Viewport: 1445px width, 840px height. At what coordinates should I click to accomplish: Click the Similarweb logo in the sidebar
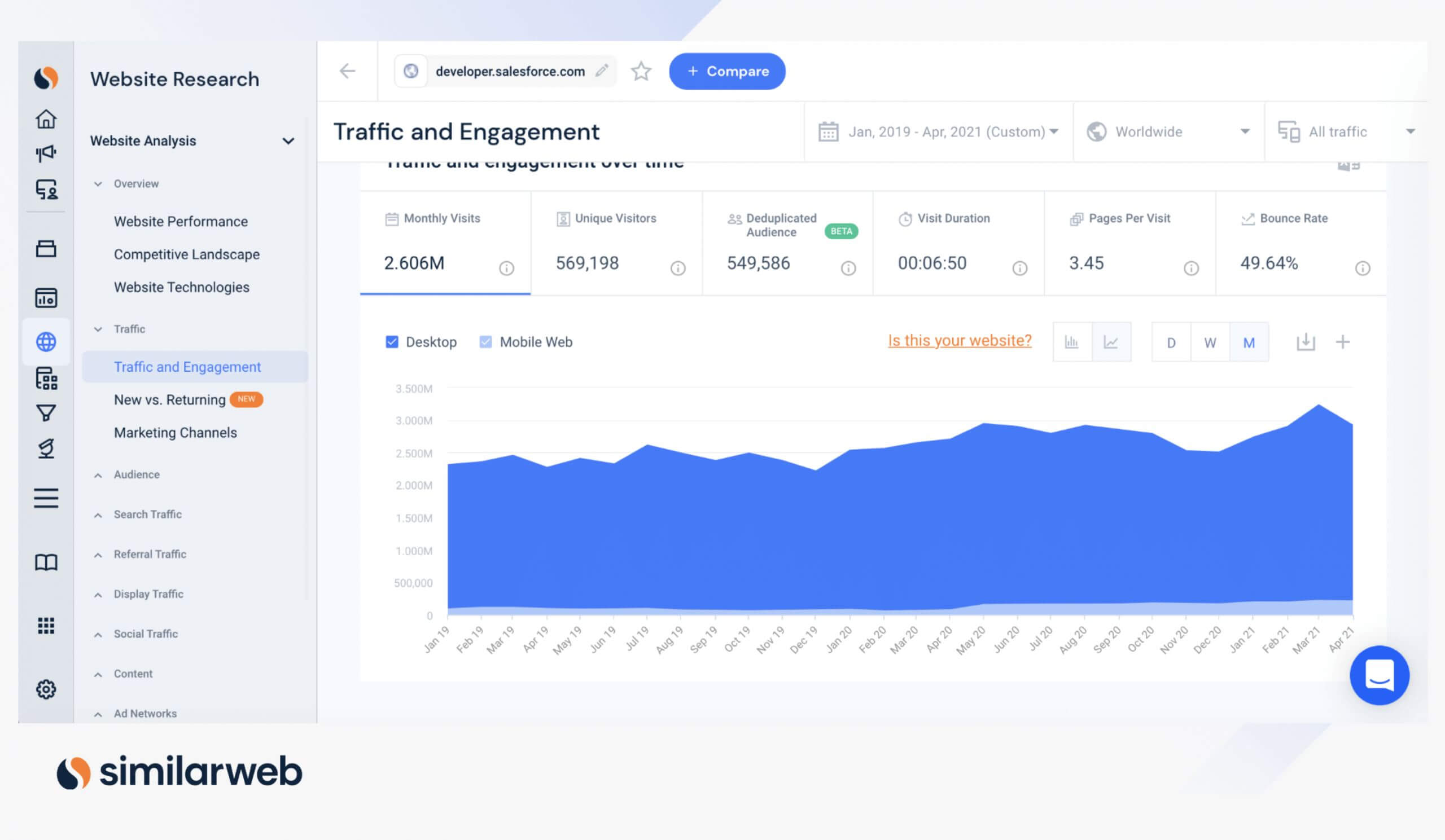point(46,78)
